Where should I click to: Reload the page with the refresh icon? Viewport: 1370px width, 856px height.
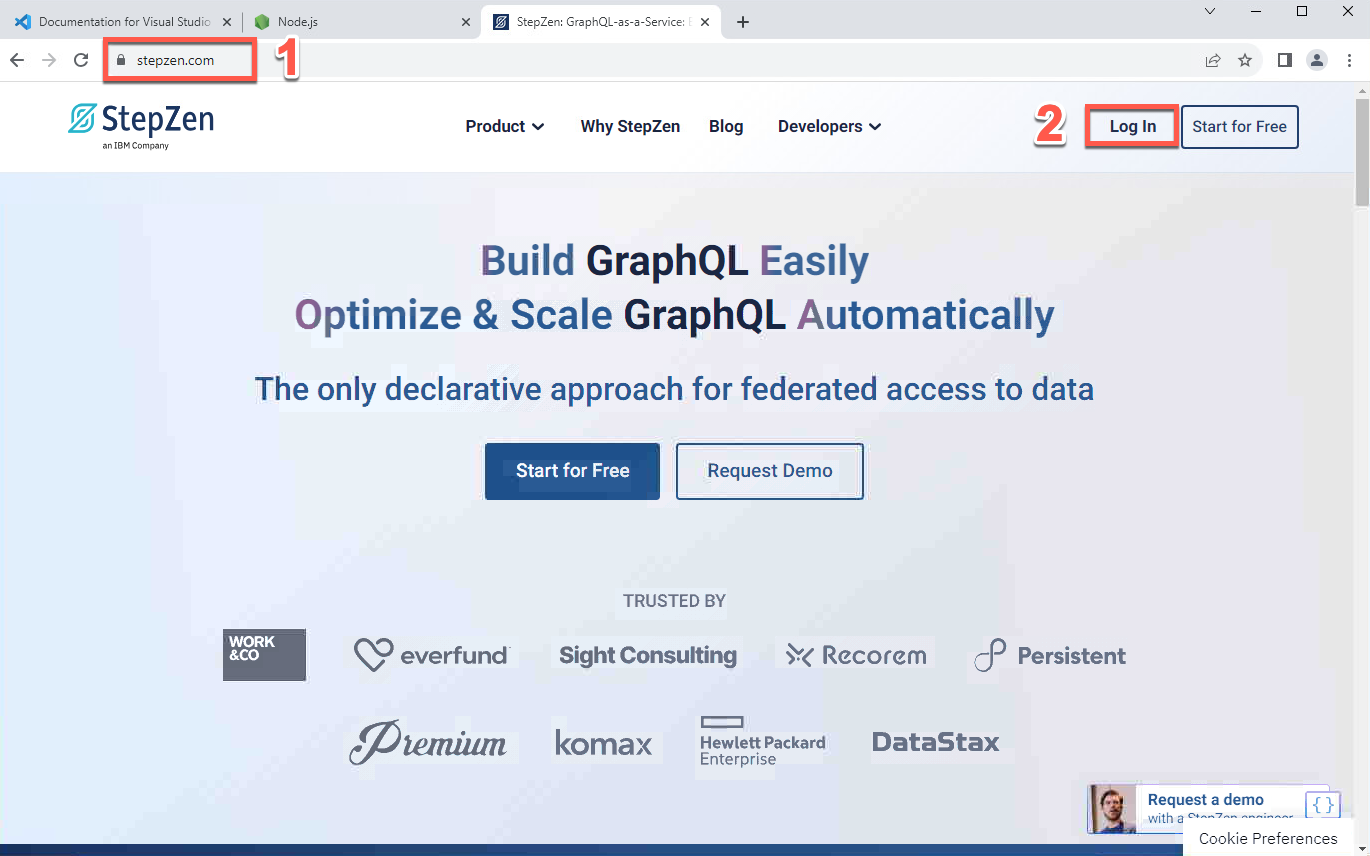[x=81, y=60]
